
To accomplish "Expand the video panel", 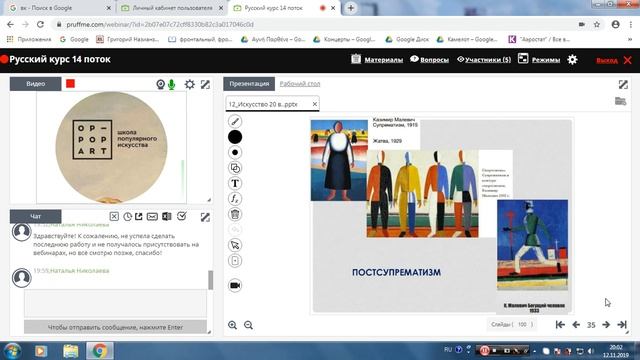I will [x=205, y=84].
